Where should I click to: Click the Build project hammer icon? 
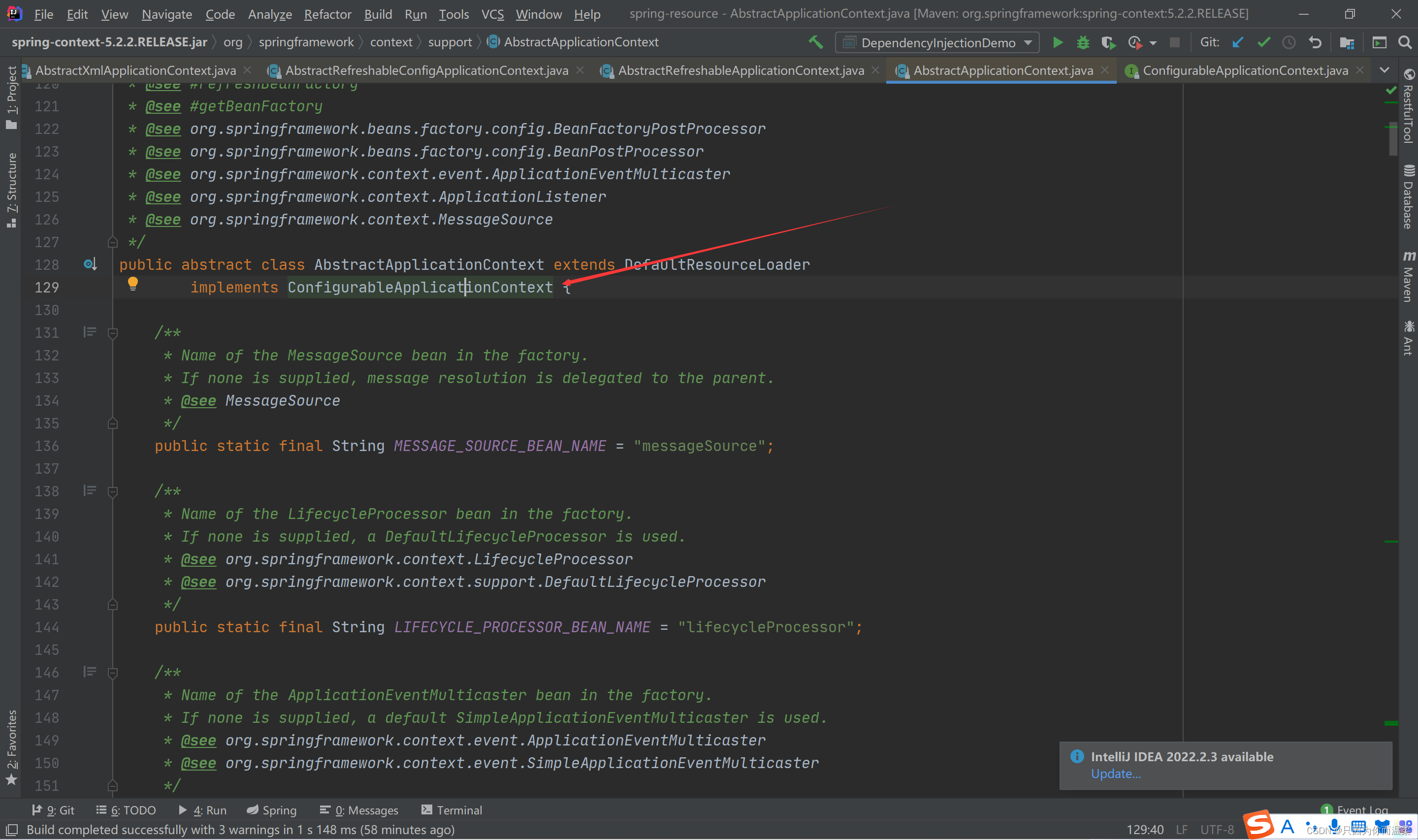click(x=815, y=42)
